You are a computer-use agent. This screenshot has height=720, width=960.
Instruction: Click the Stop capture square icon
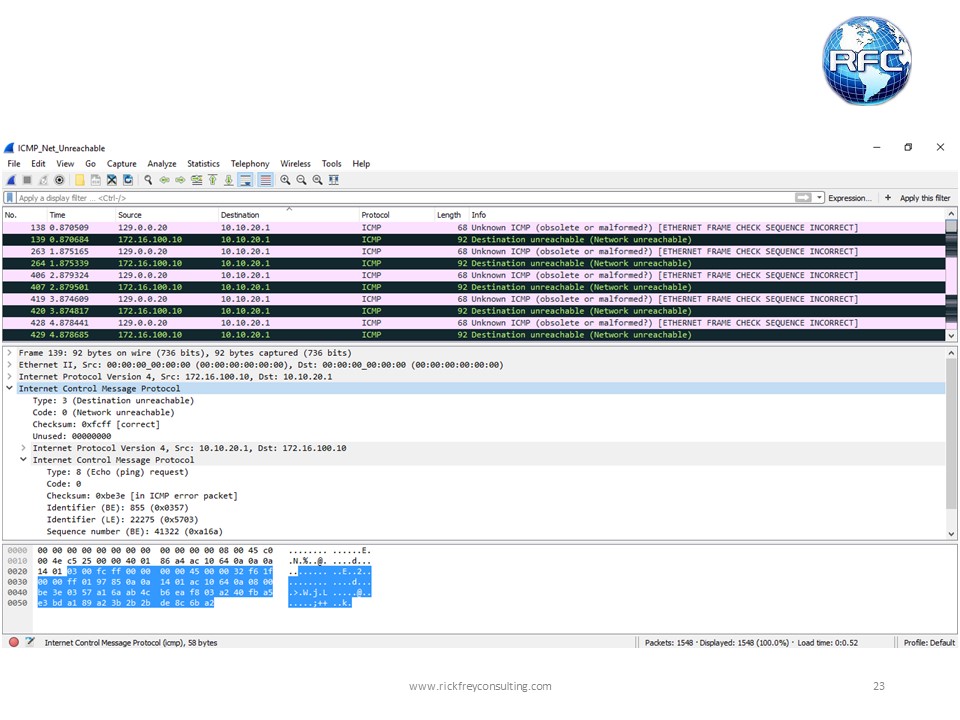tap(27, 180)
